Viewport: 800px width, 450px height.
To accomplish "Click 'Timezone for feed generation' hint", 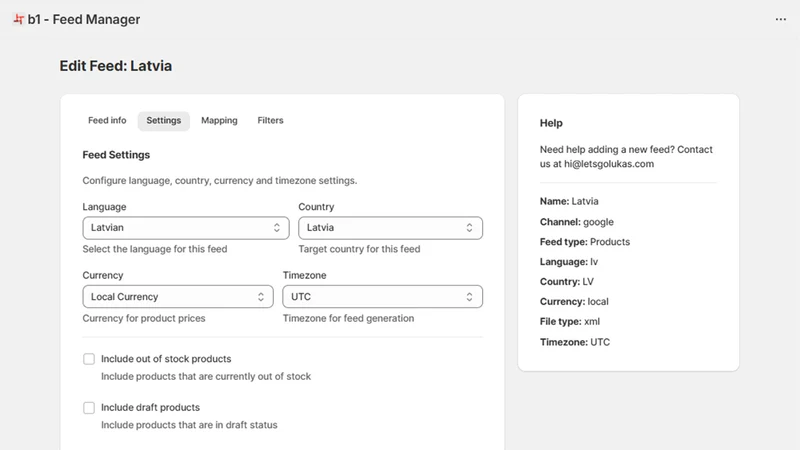I will pyautogui.click(x=348, y=318).
